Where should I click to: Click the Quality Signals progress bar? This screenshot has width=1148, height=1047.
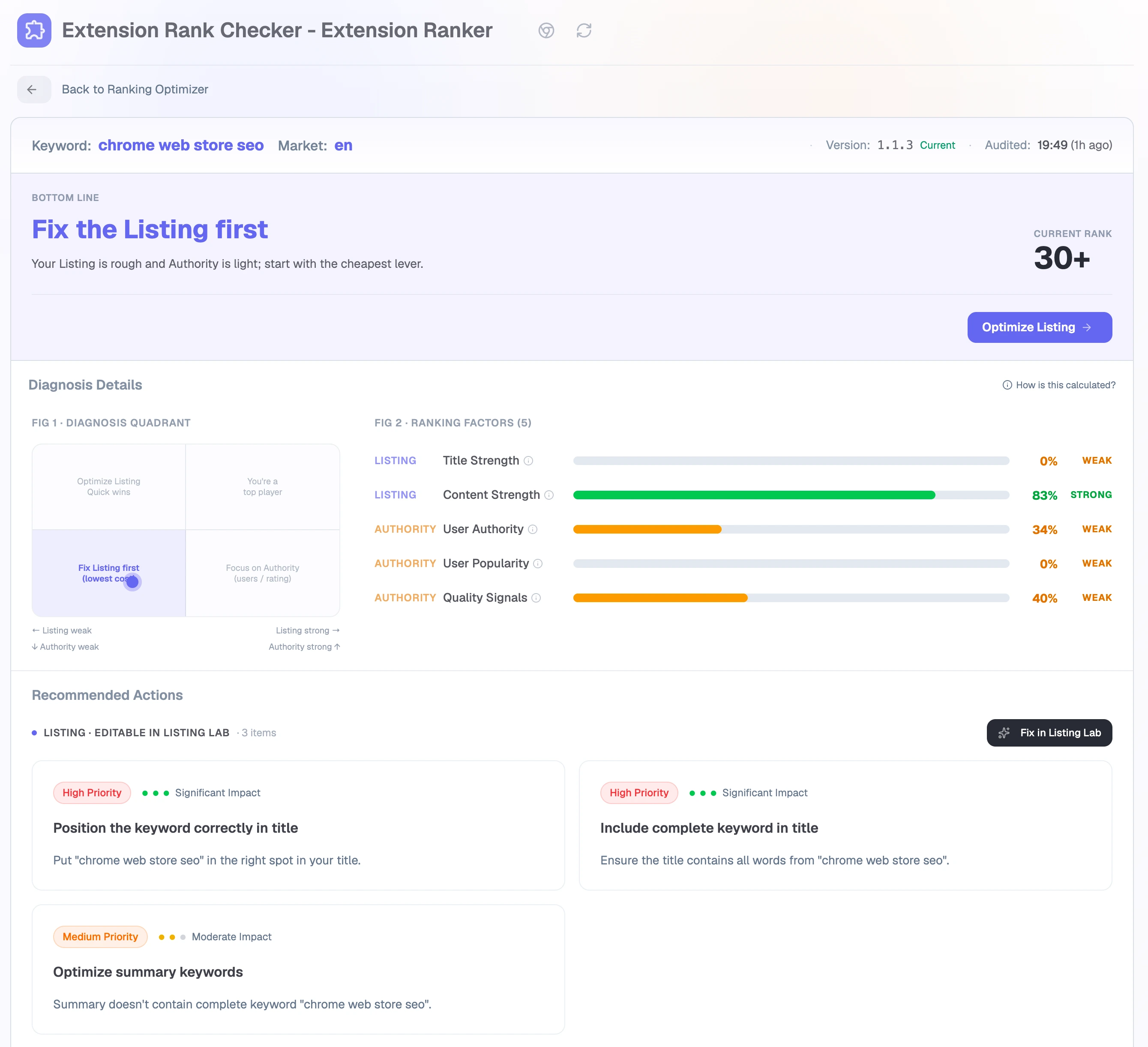tap(791, 597)
